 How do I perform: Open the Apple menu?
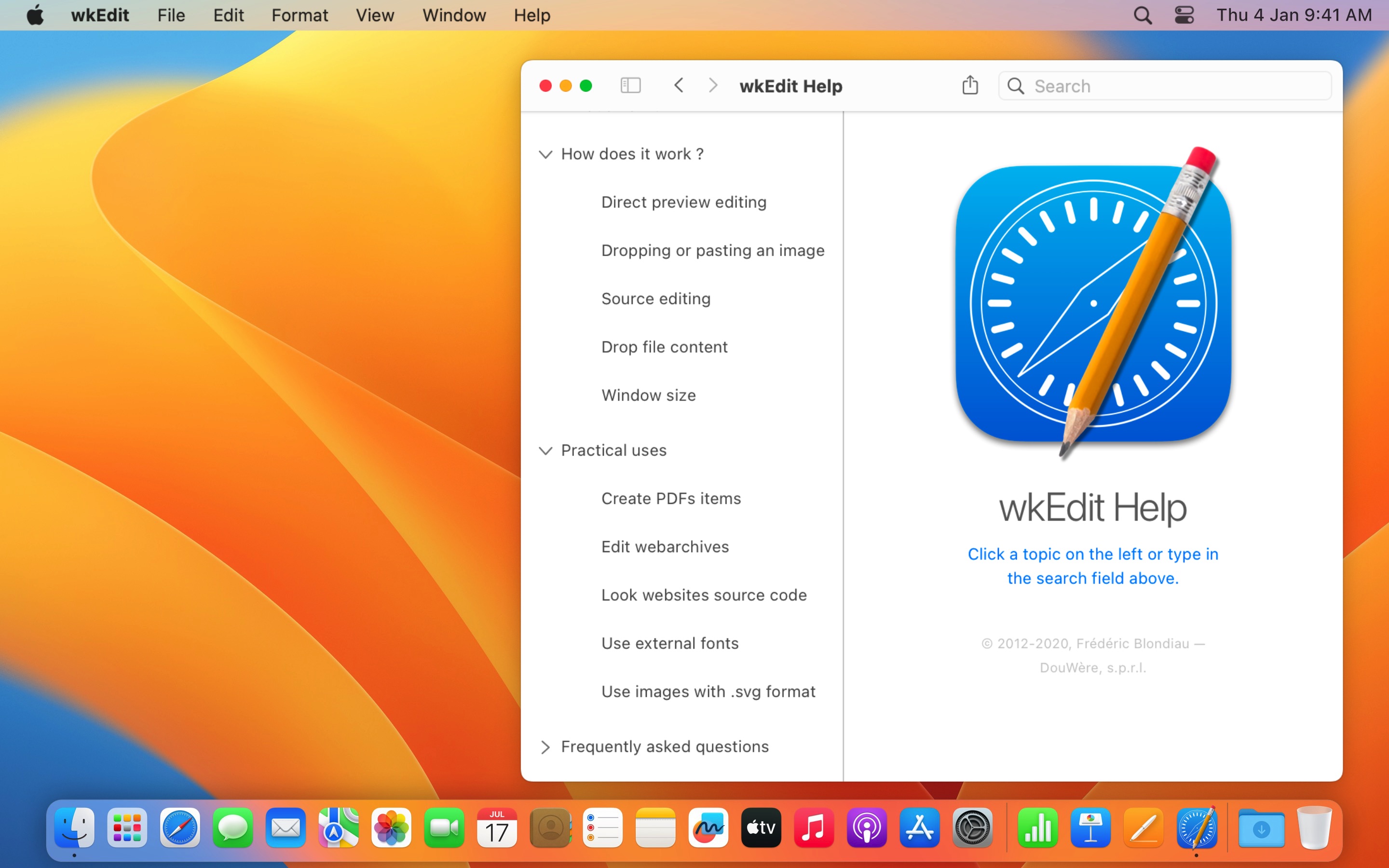point(35,15)
